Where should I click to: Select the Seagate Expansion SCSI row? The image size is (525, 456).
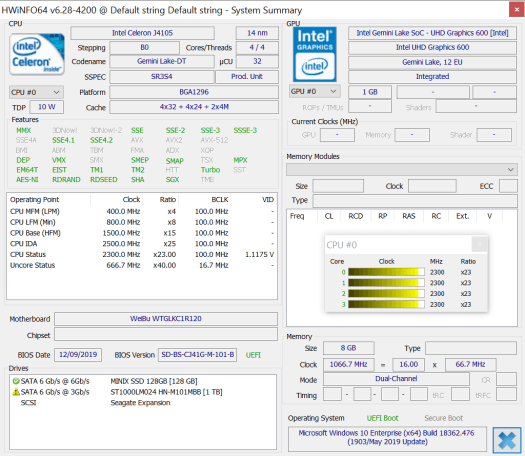142,403
